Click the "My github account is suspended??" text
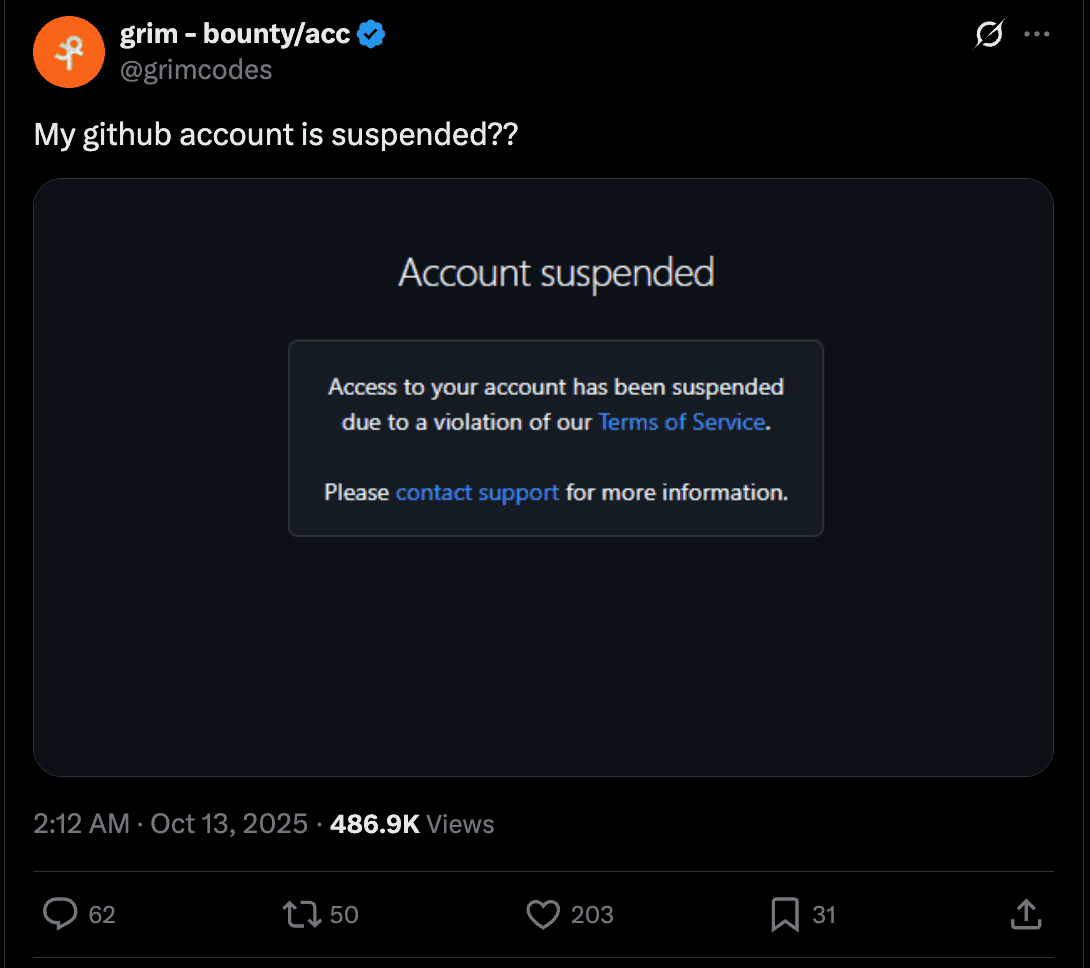The width and height of the screenshot is (1090, 968). 276,134
